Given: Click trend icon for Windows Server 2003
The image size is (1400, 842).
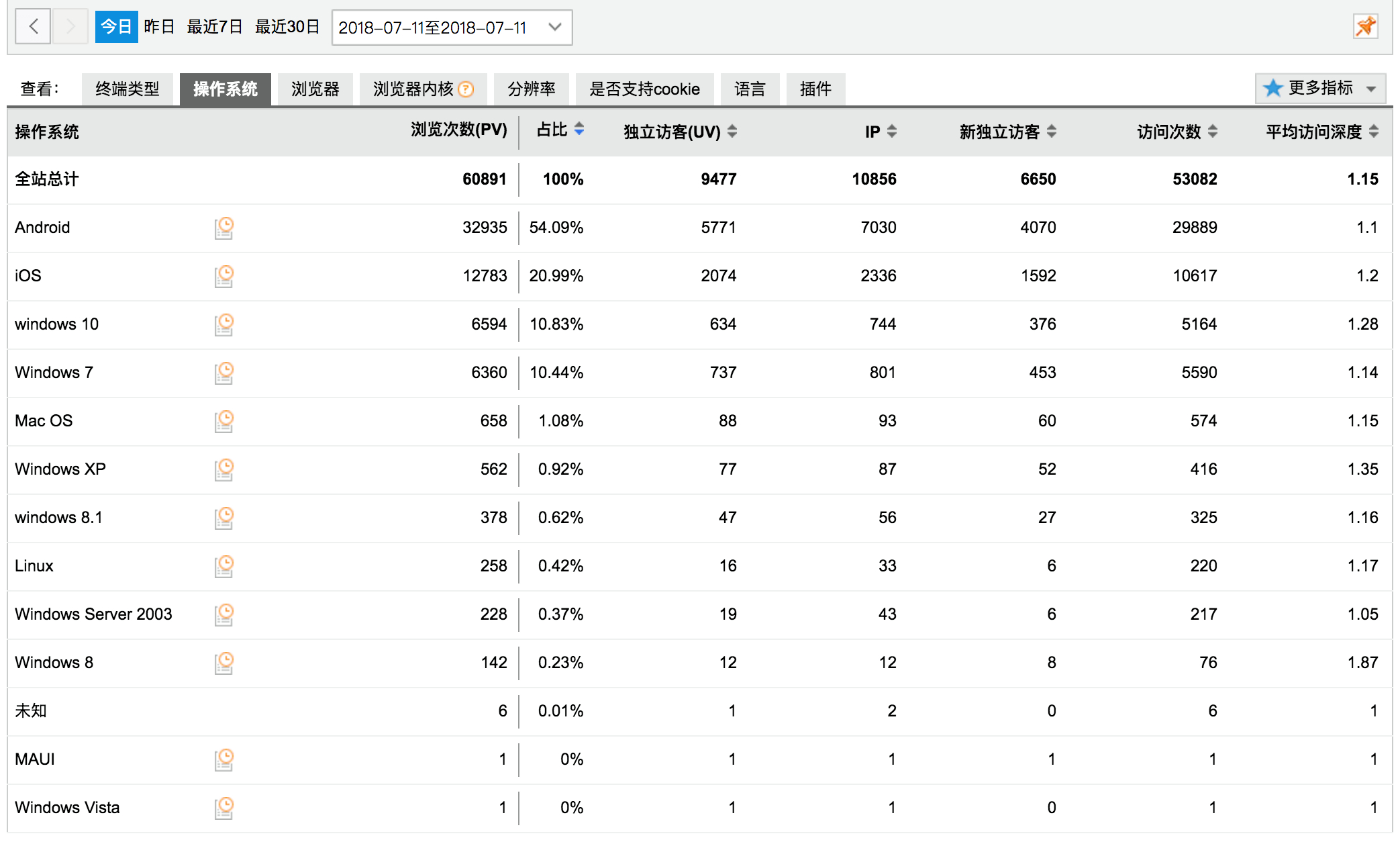Looking at the screenshot, I should (x=224, y=614).
